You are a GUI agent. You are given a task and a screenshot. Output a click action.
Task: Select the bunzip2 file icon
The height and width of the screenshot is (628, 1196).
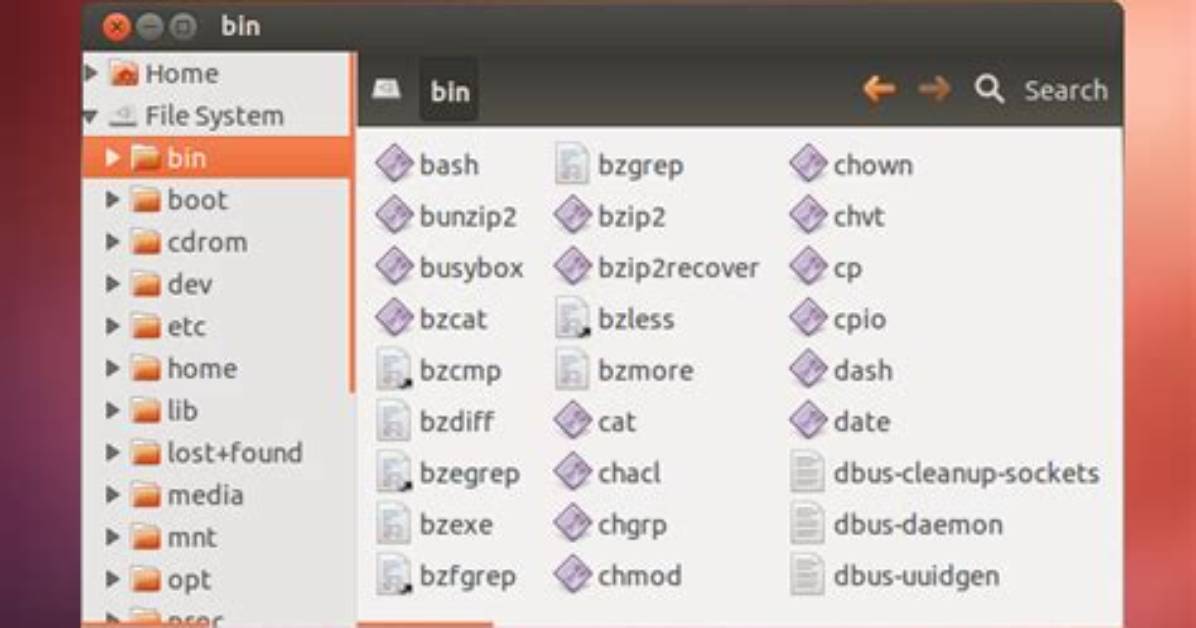[x=394, y=215]
